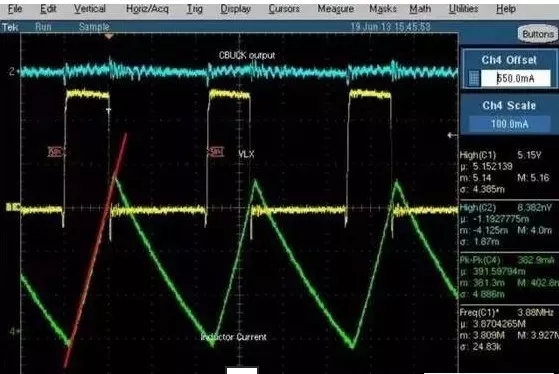559x374 pixels.
Task: Open the Horiz/Acq menu
Action: tap(147, 9)
